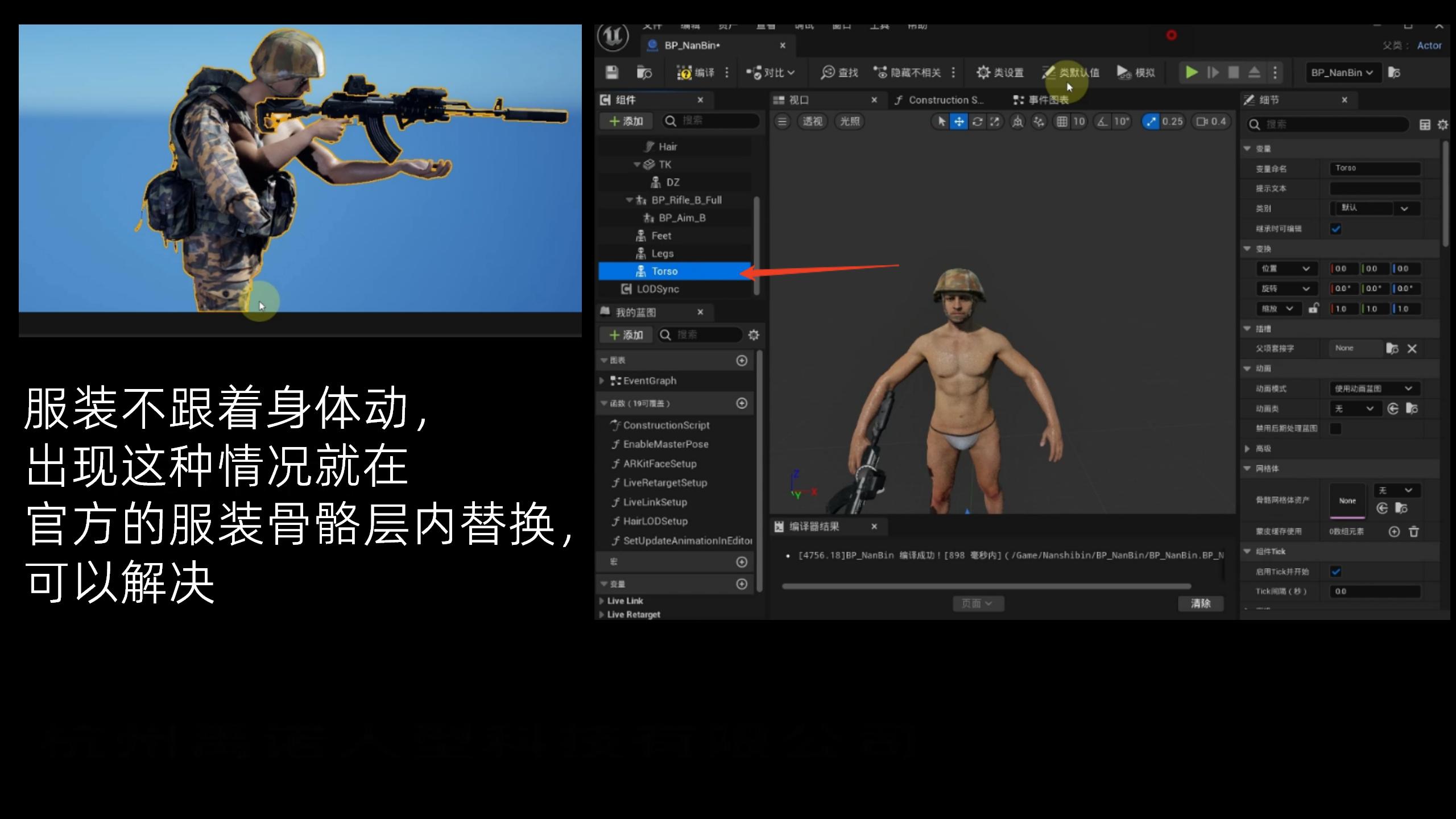Open 骨骼网格体资产 mesh asset dropdown
This screenshot has height=819, width=1456.
click(x=1397, y=490)
